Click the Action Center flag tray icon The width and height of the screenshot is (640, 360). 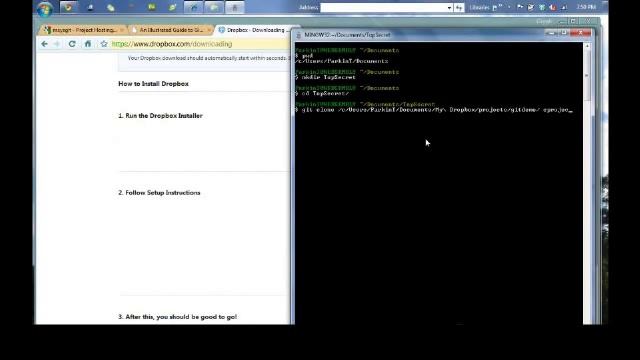click(520, 7)
